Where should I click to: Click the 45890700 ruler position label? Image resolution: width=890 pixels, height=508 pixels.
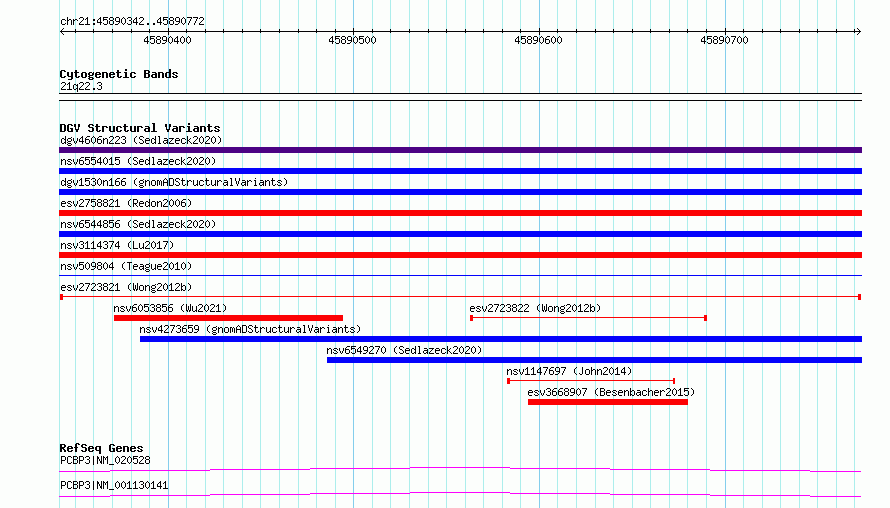tap(724, 40)
